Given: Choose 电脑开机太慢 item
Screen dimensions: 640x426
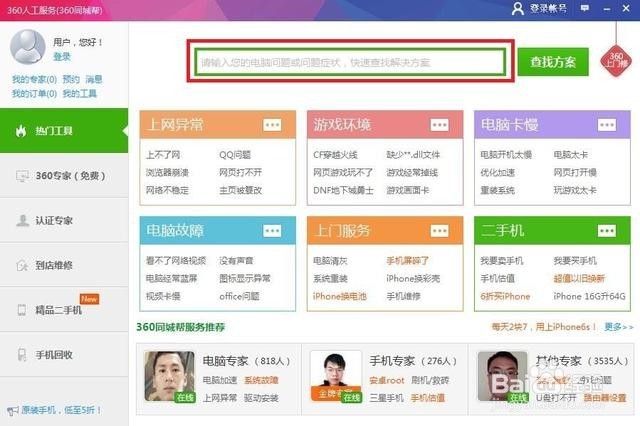Looking at the screenshot, I should pos(506,155).
